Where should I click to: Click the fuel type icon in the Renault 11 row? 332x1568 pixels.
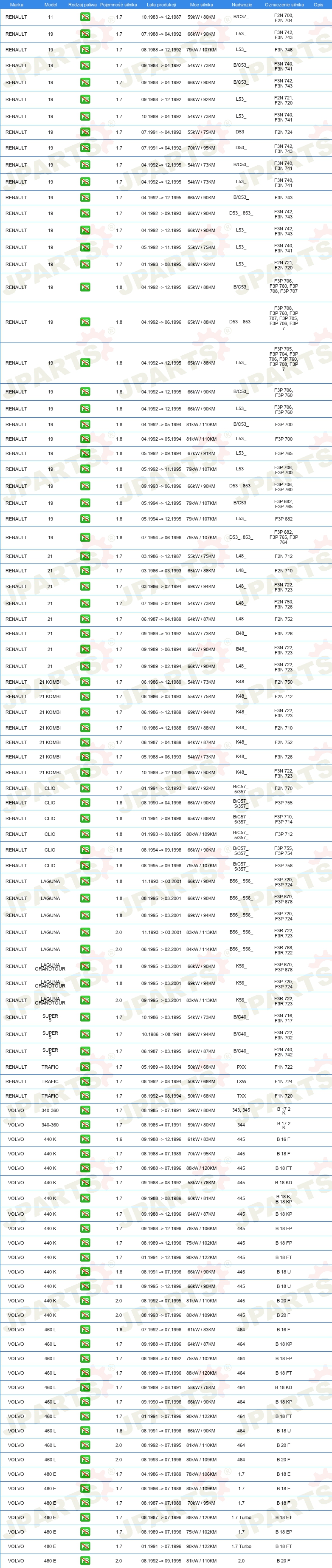click(85, 17)
